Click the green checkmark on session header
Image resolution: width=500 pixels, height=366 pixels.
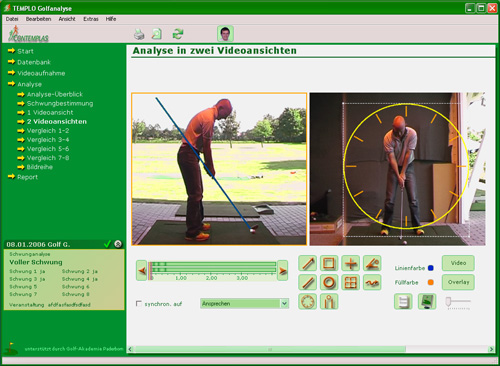click(107, 244)
